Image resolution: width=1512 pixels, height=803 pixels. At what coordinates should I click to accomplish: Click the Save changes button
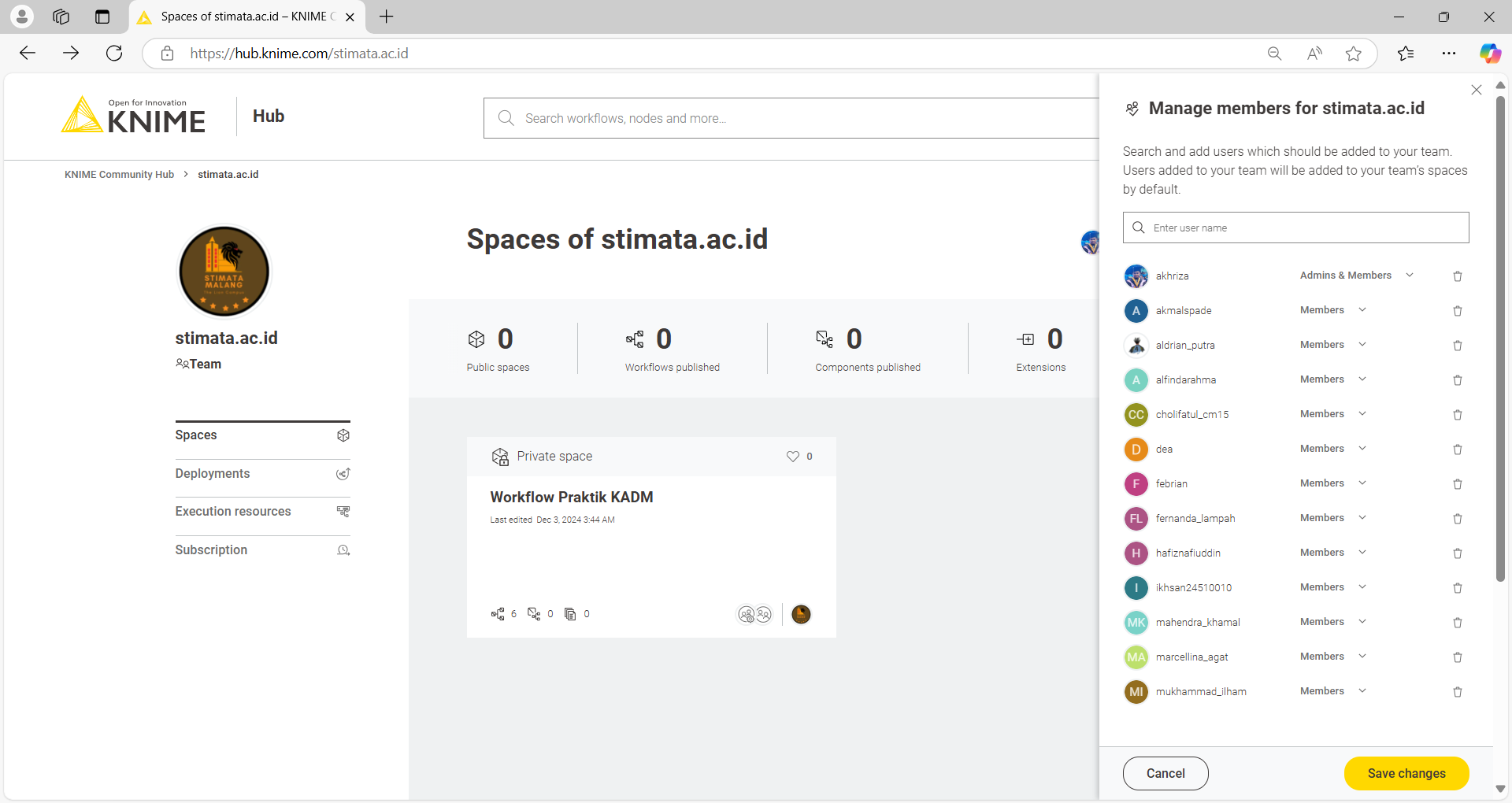tap(1406, 774)
